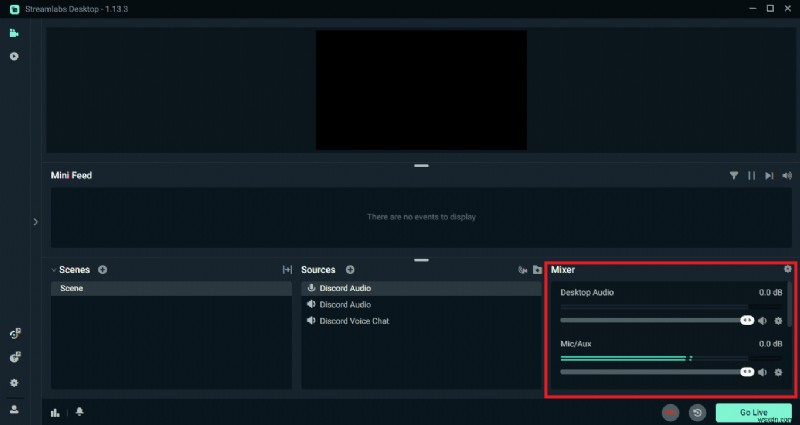Select the Scene row in Scenes list
800x425 pixels.
pyautogui.click(x=171, y=288)
